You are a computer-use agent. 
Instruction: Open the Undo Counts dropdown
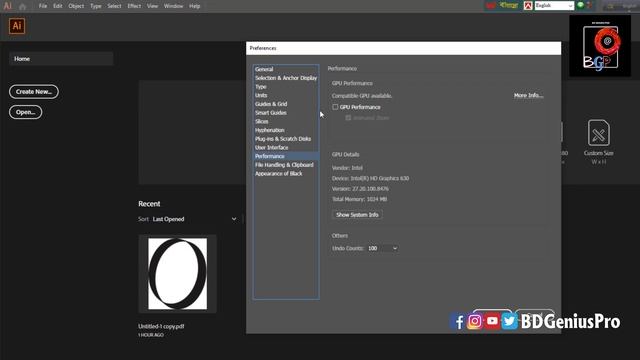(x=382, y=248)
